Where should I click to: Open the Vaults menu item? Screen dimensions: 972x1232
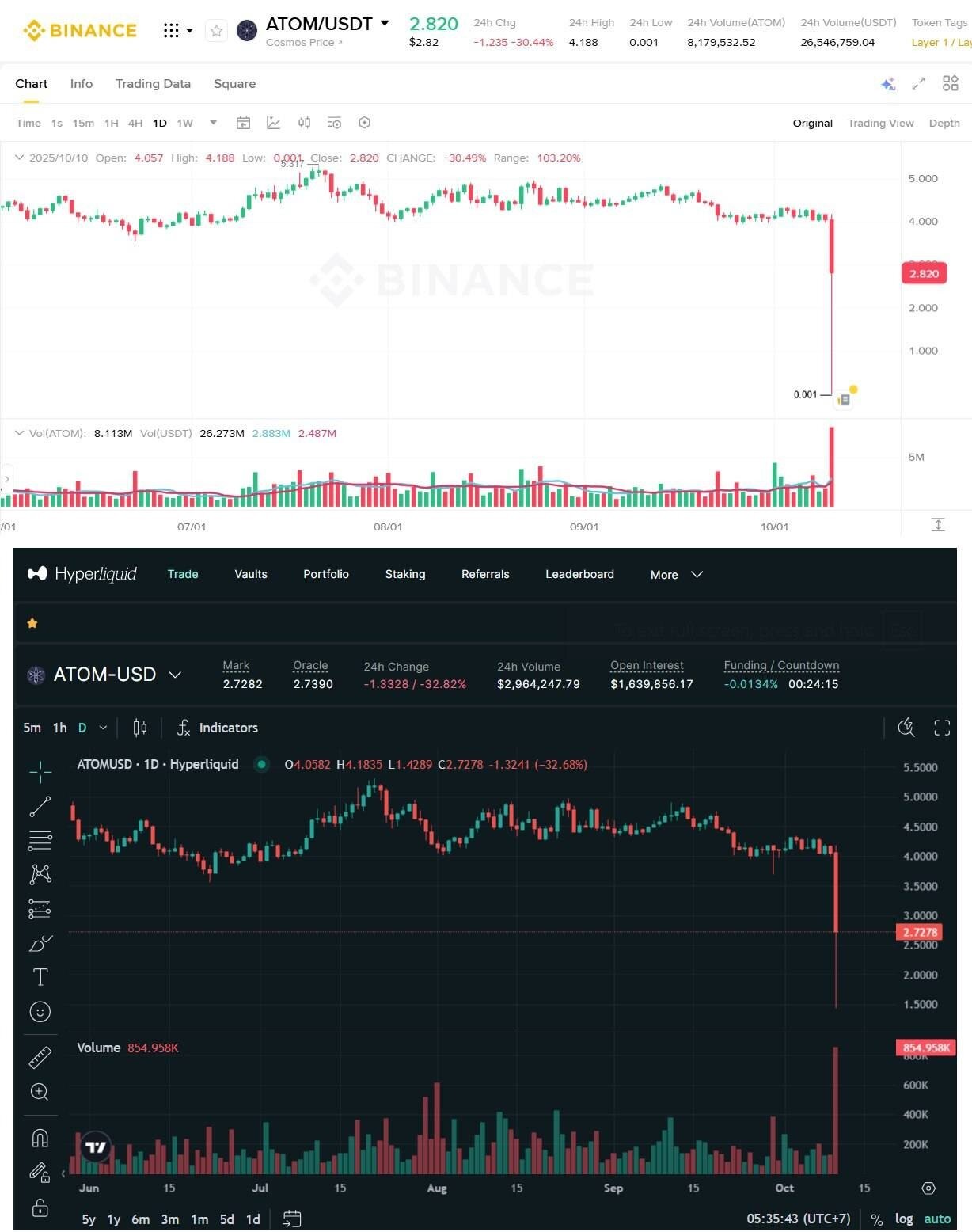coord(251,574)
